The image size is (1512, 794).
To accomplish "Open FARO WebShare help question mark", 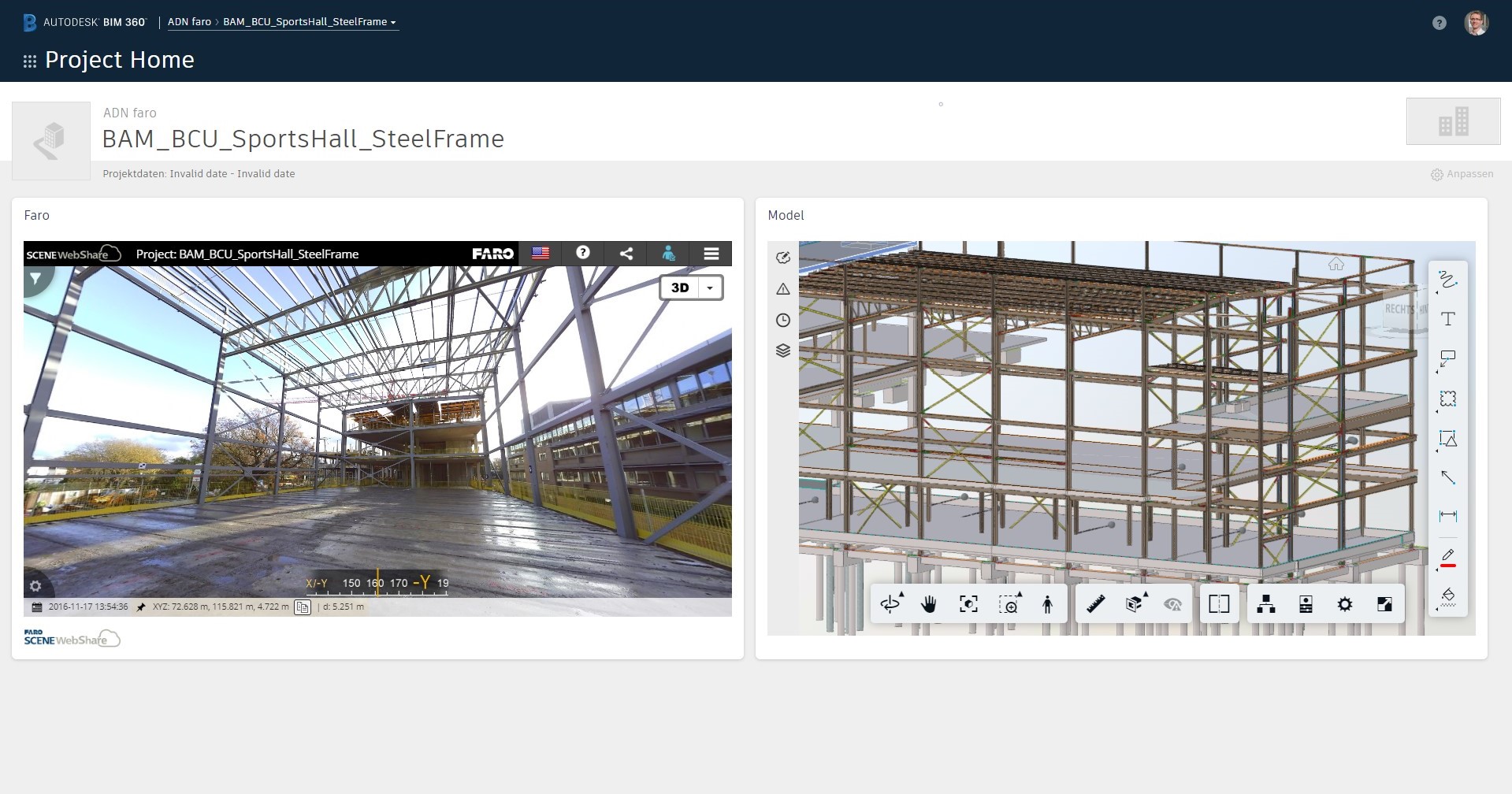I will click(583, 253).
